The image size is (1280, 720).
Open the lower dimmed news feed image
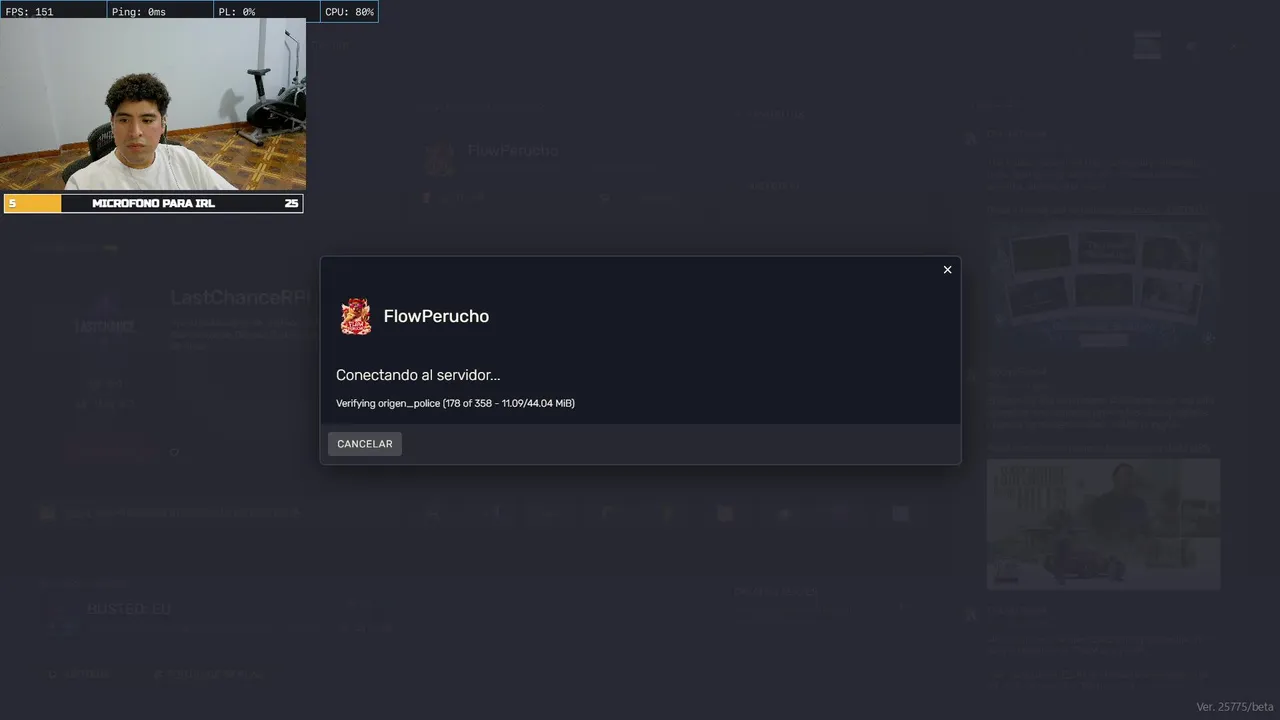click(1103, 524)
